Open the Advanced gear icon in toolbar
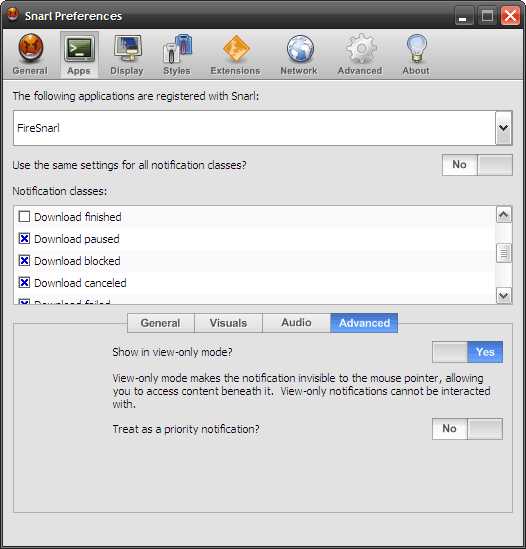The image size is (526, 549). point(360,55)
